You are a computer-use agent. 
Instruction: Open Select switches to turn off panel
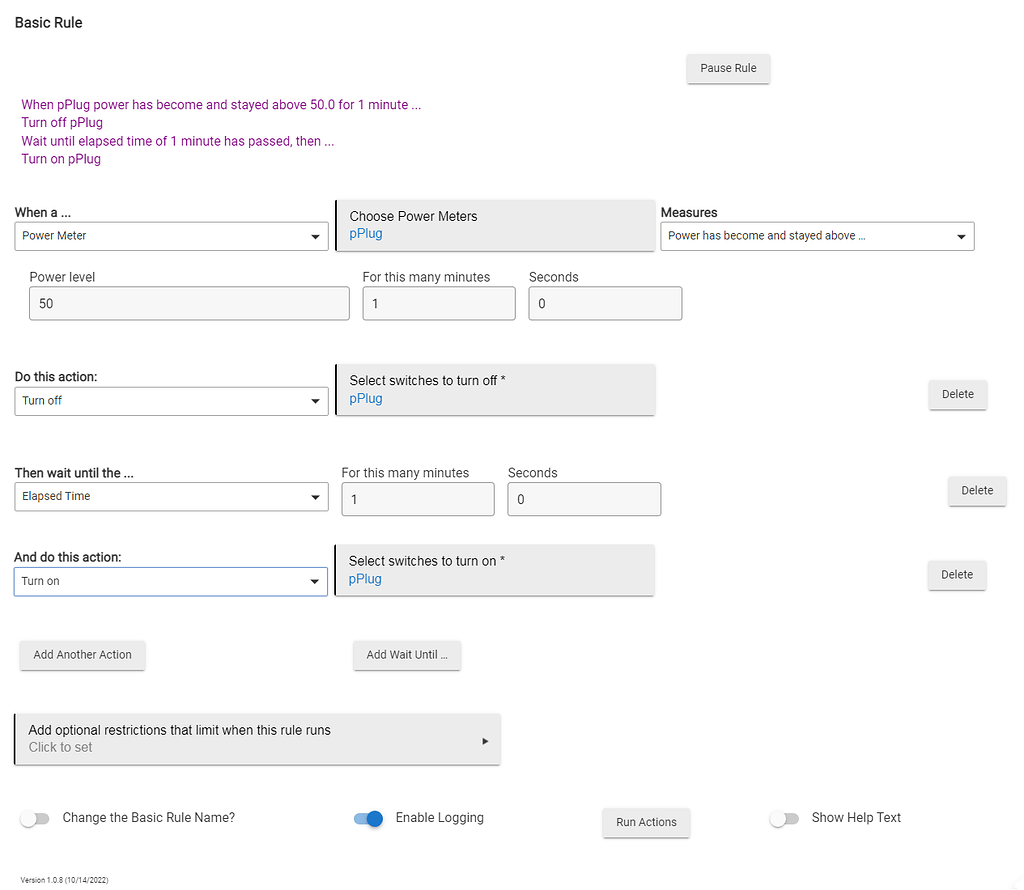[x=494, y=390]
